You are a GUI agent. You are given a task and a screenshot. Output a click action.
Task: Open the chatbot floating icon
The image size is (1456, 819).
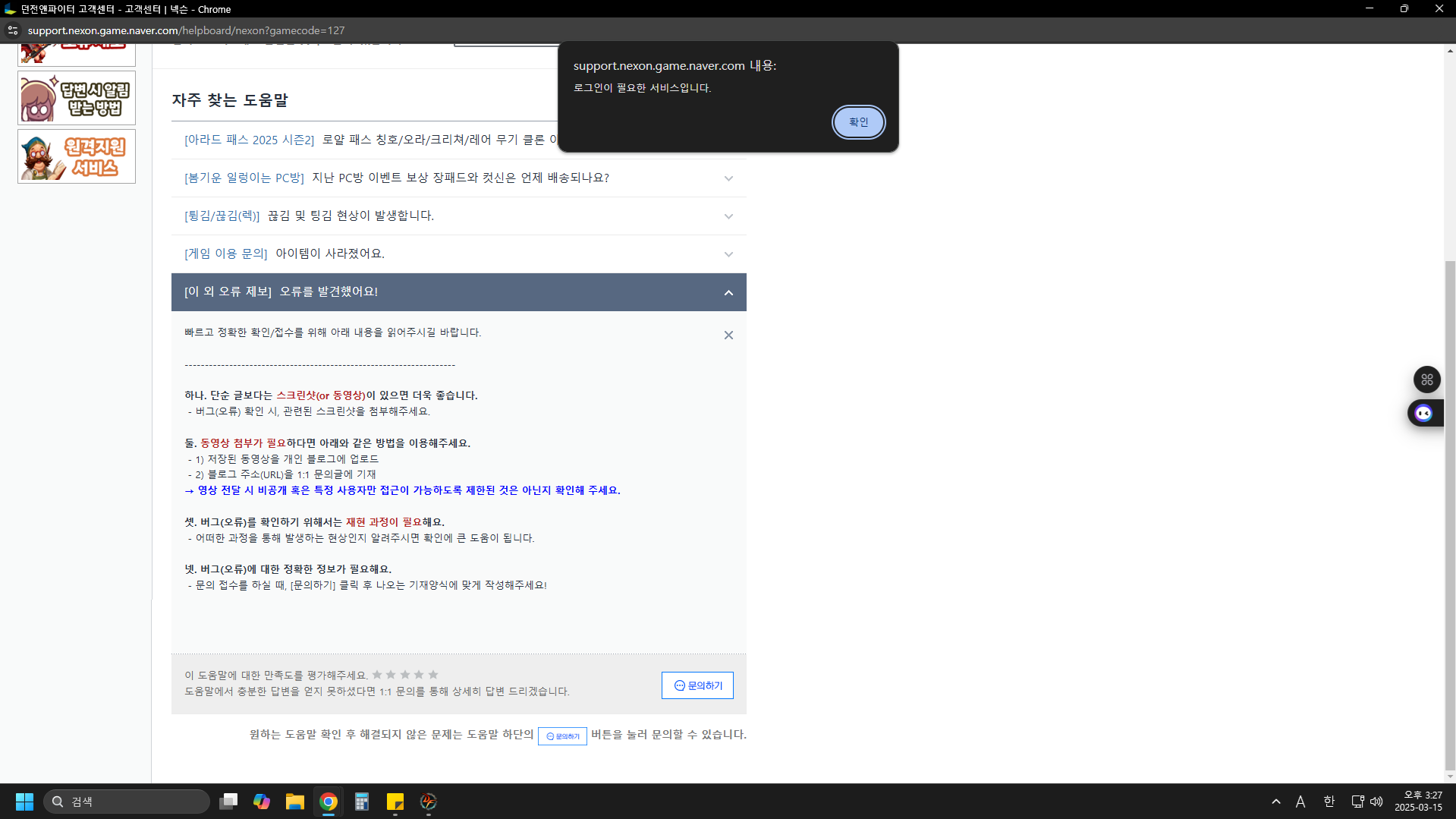1424,413
